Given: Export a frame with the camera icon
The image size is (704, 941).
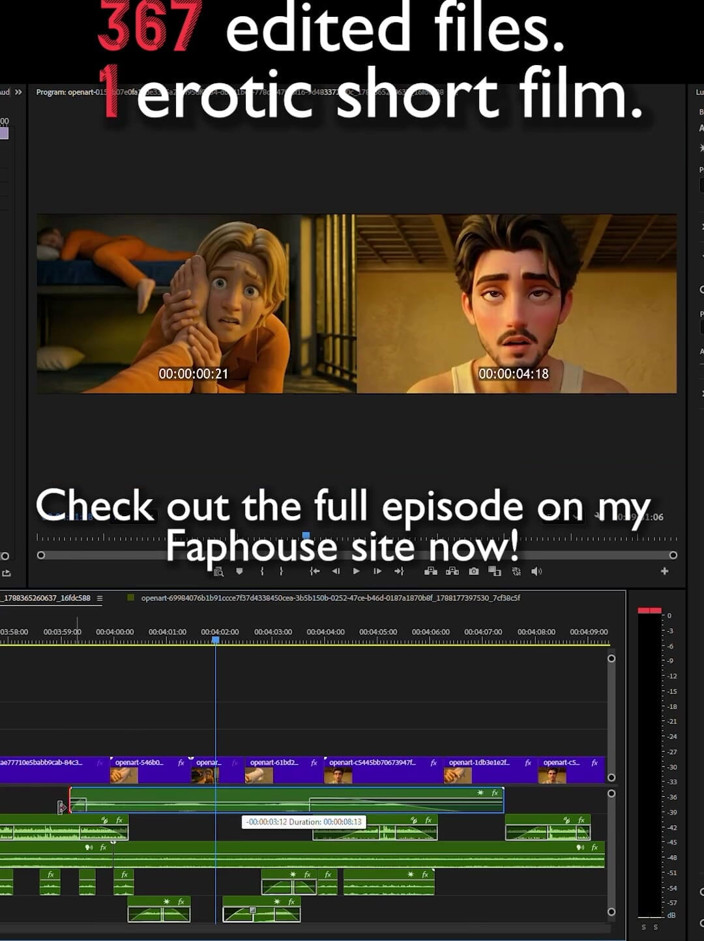Looking at the screenshot, I should [474, 571].
